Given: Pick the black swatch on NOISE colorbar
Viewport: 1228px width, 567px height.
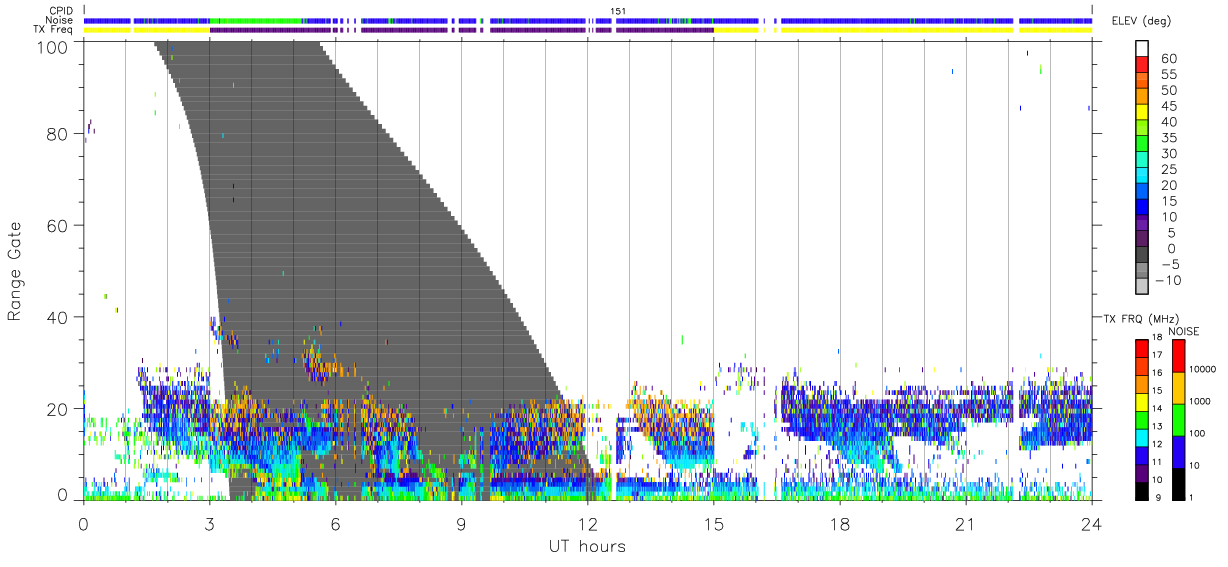Looking at the screenshot, I should click(1180, 484).
